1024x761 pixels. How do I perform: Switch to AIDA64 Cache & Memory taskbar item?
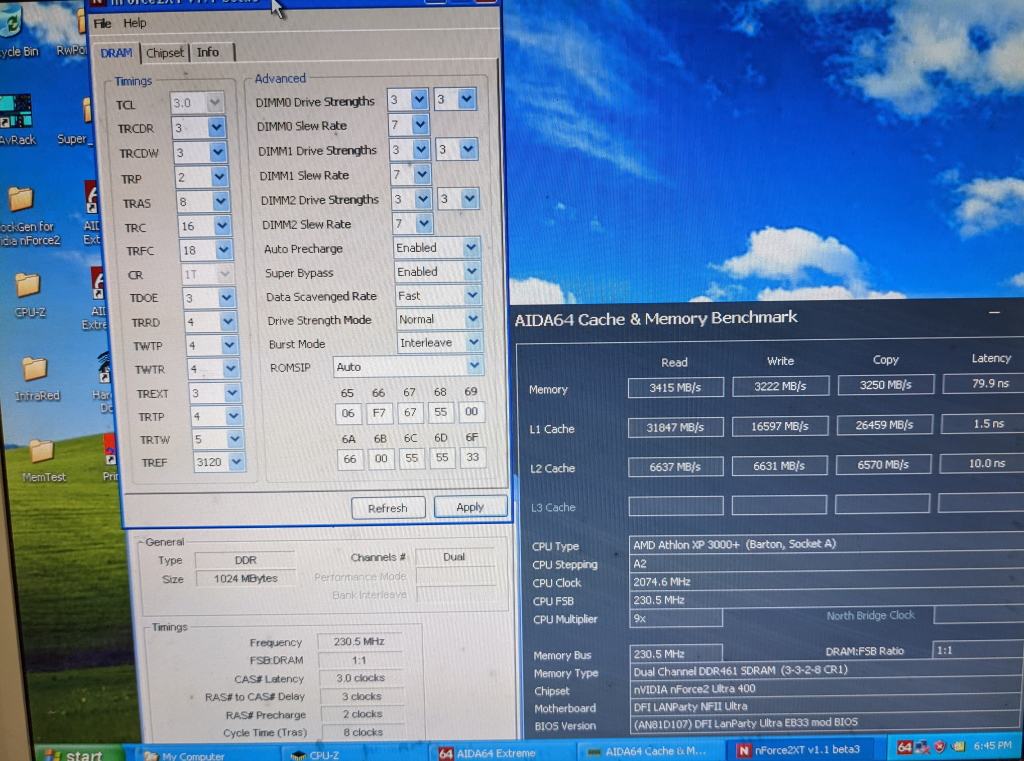(648, 751)
